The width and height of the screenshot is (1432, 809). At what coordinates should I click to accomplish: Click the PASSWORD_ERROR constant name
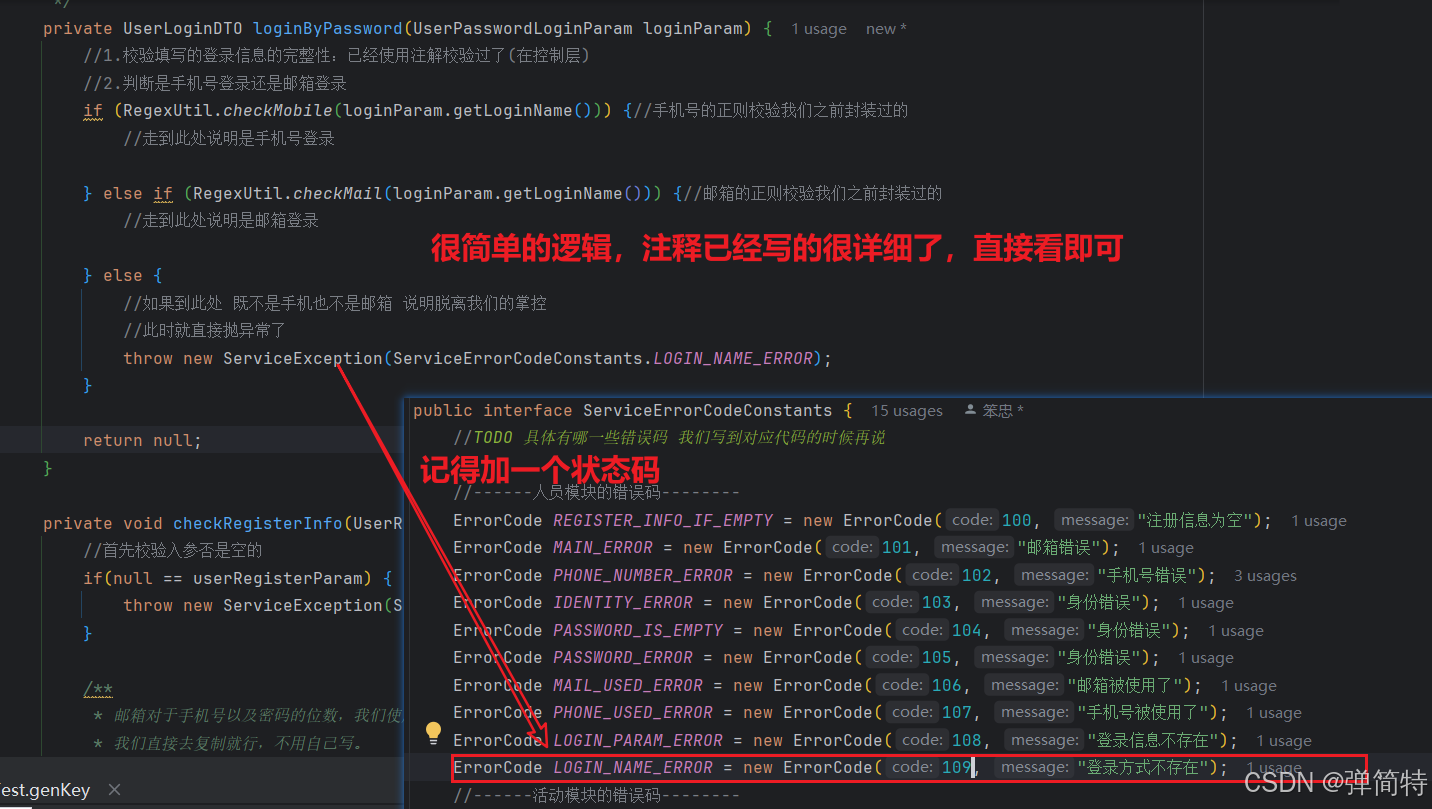click(x=623, y=657)
